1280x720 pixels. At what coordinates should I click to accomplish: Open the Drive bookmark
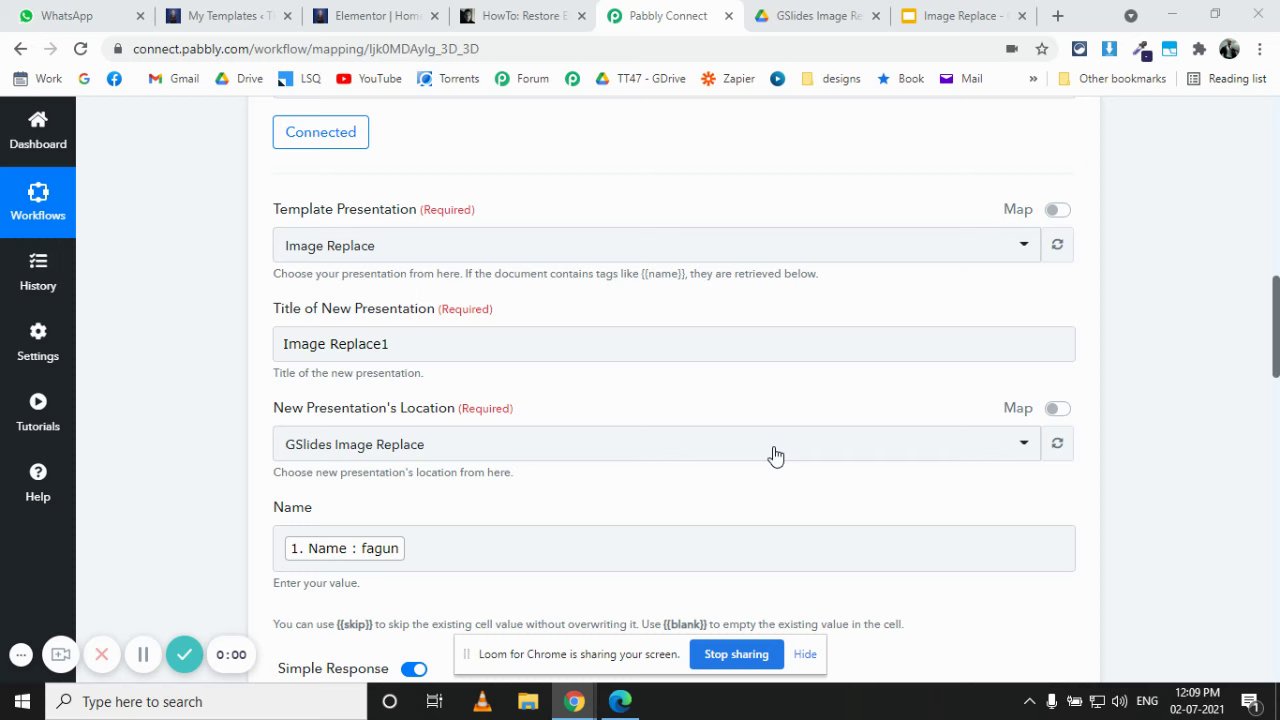coord(238,79)
